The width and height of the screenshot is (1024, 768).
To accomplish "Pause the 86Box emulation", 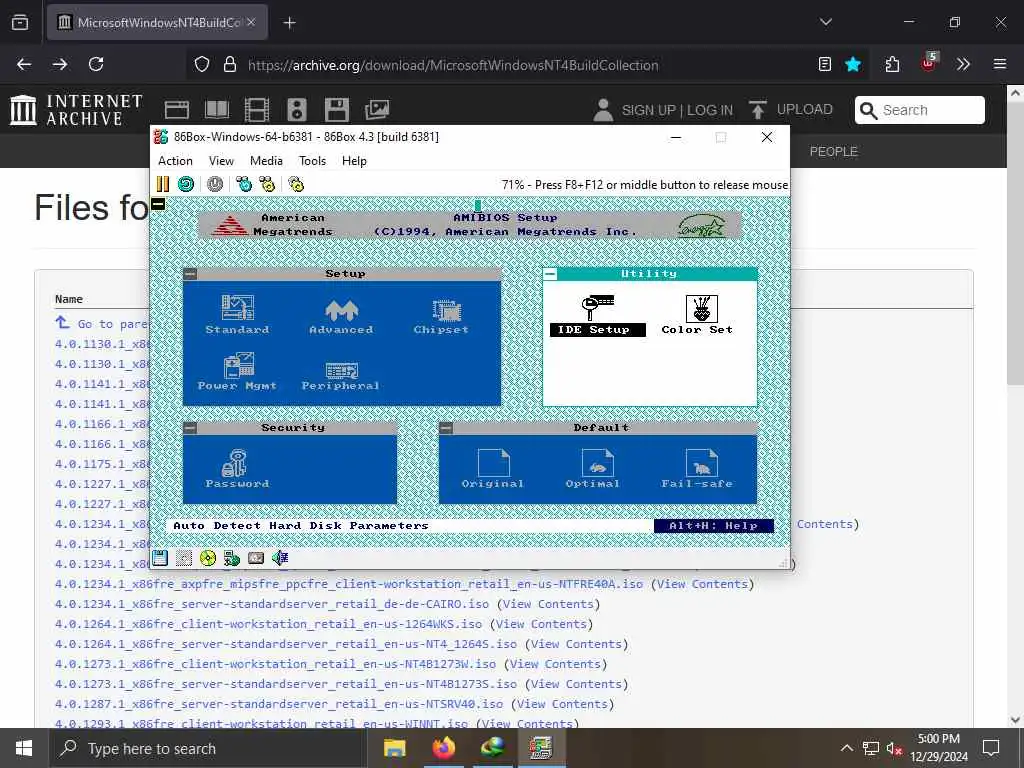I will 163,184.
